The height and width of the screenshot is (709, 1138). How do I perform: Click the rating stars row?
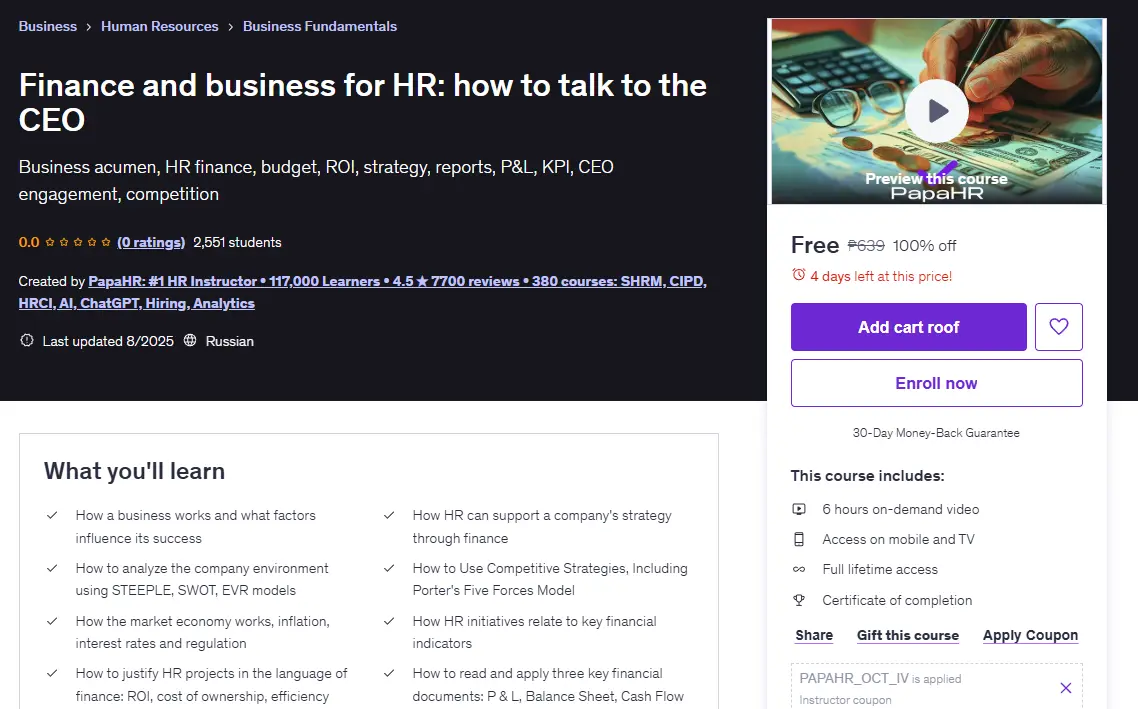click(x=78, y=242)
